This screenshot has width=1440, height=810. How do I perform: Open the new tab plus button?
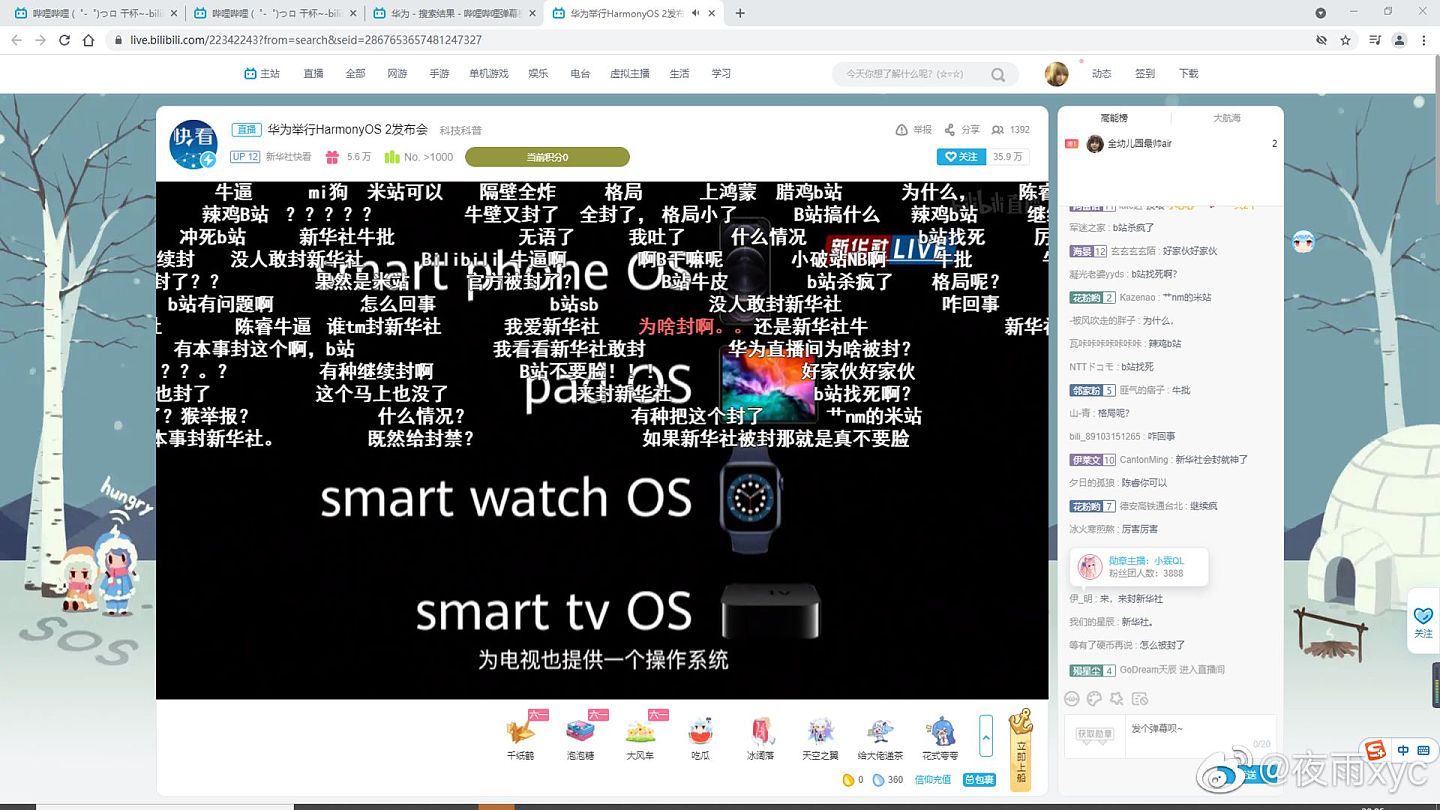[740, 13]
